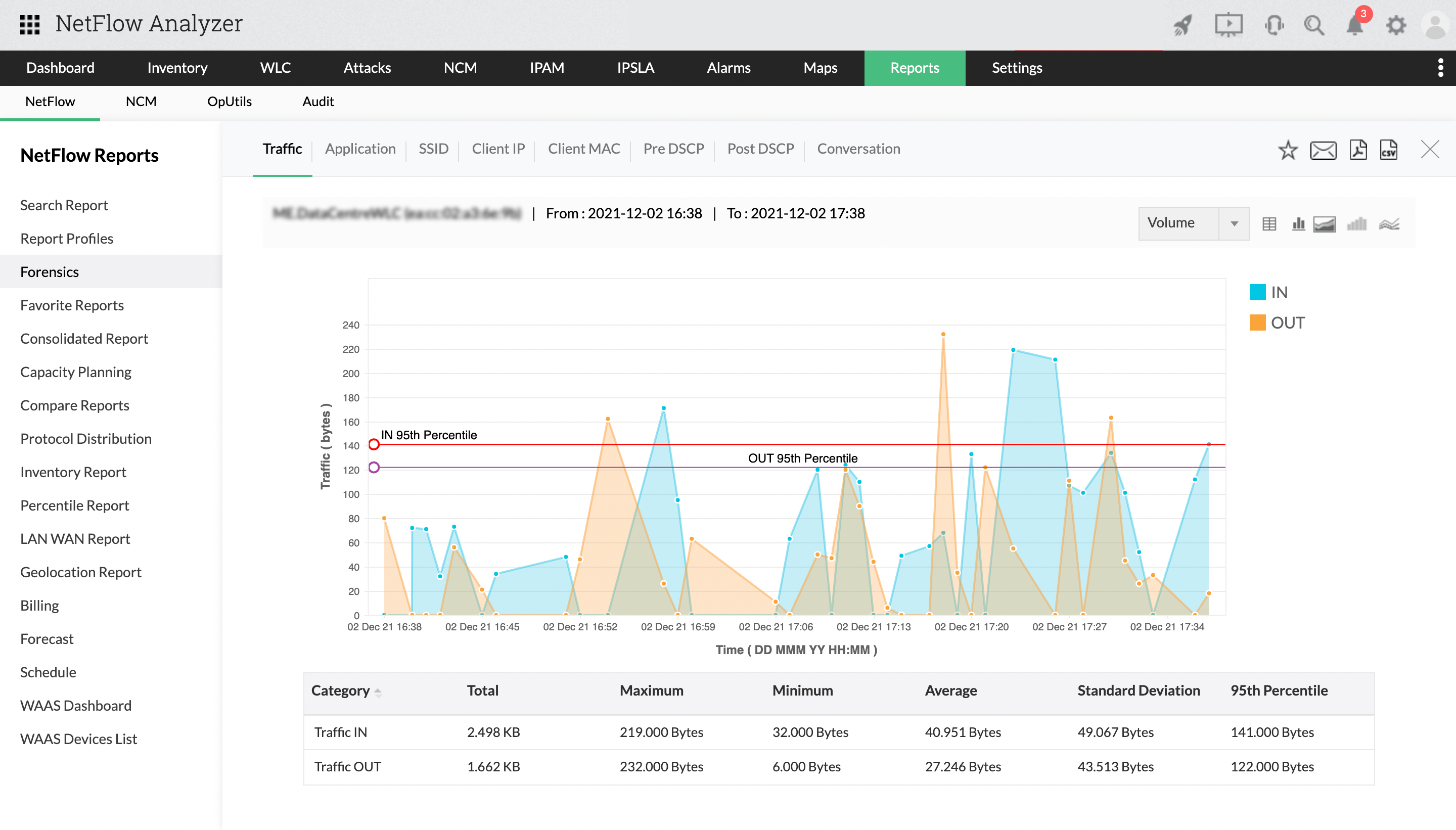Open search using the magnifier icon
The image size is (1456, 830).
[1314, 25]
